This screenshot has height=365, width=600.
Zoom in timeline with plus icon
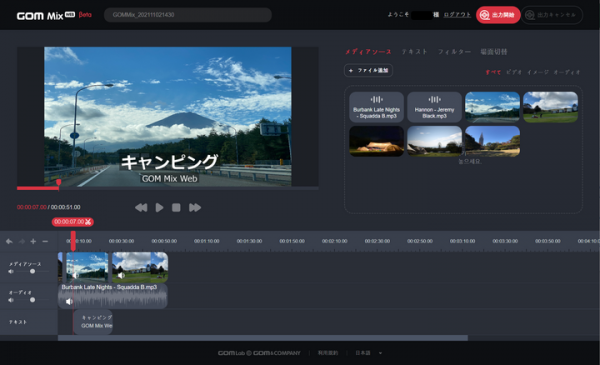pyautogui.click(x=33, y=241)
